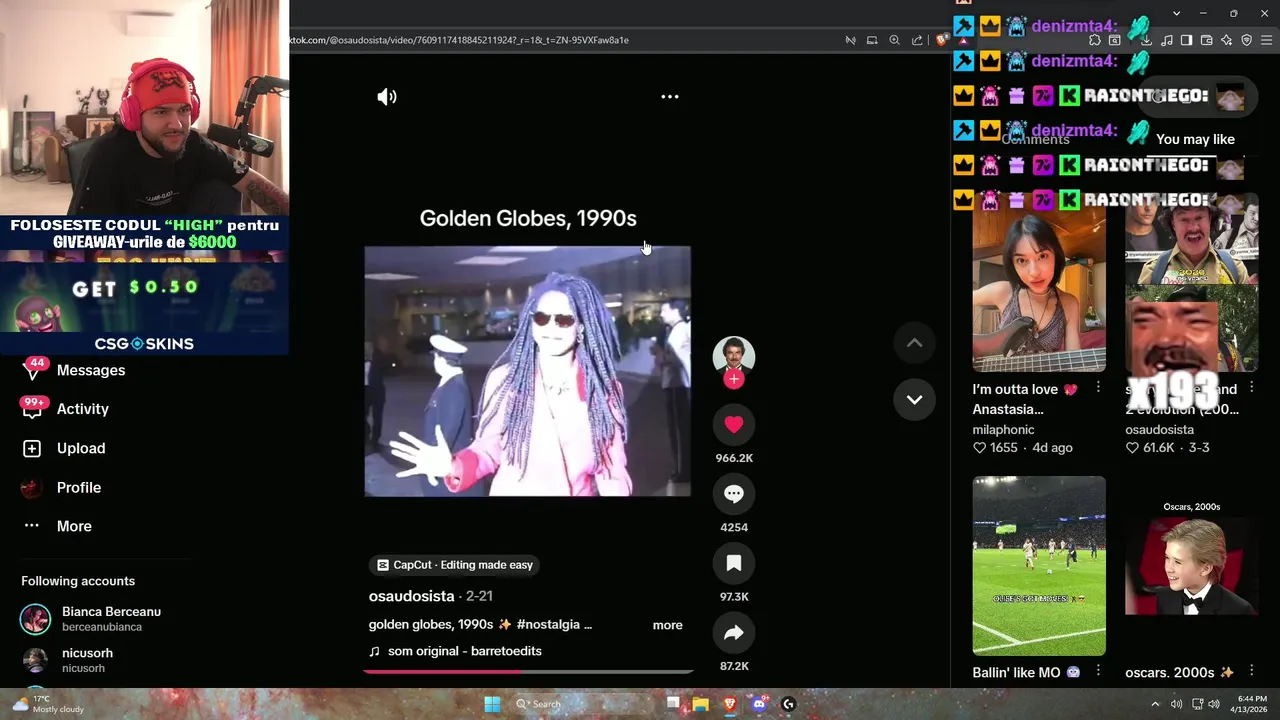Image resolution: width=1280 pixels, height=720 pixels.
Task: Open the browser downloads icon
Action: click(1146, 40)
